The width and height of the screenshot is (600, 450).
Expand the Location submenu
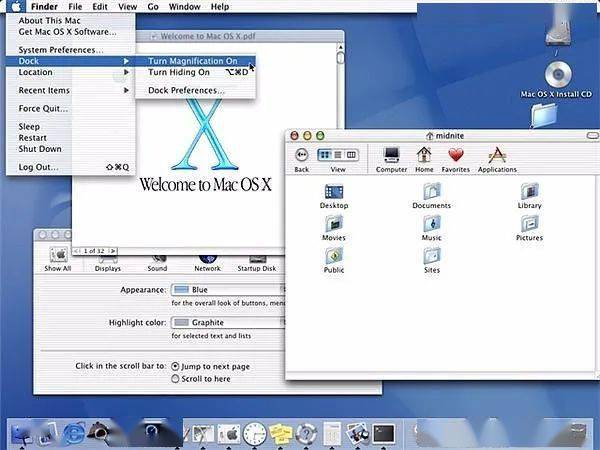pos(70,72)
